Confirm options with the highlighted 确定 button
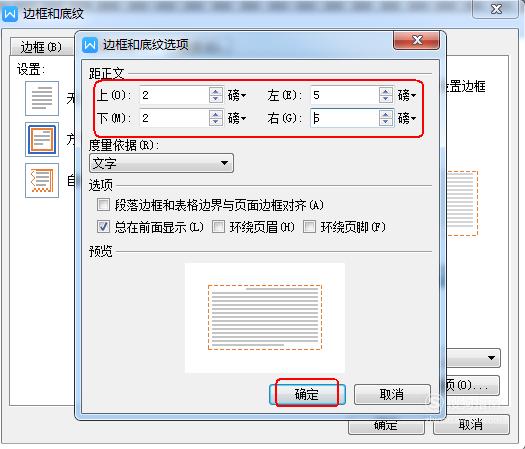 (x=307, y=394)
